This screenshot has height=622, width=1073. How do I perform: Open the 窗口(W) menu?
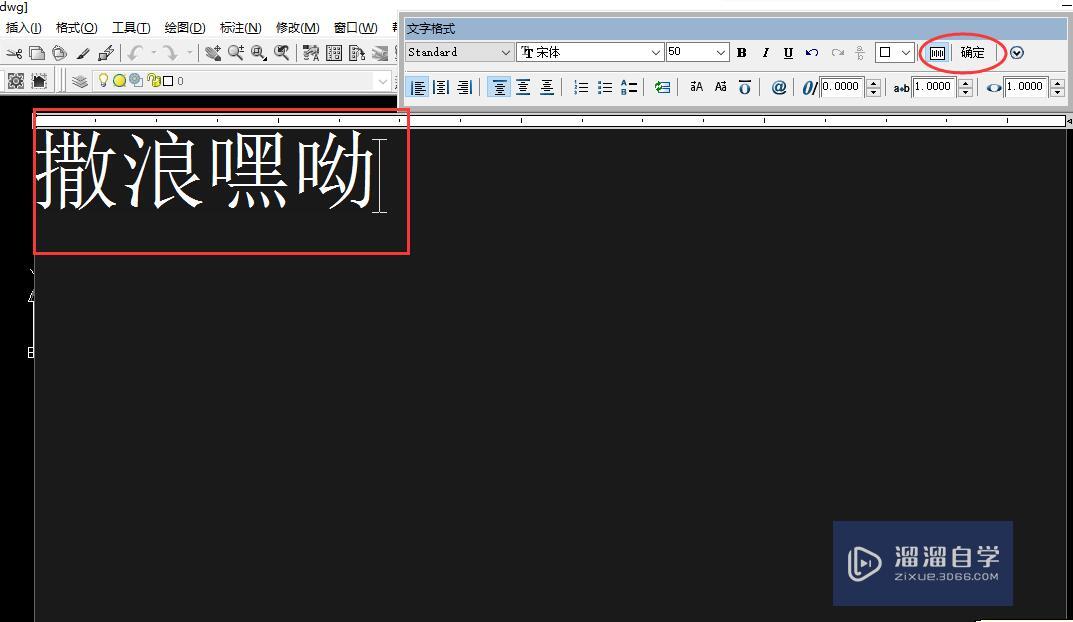click(x=355, y=27)
